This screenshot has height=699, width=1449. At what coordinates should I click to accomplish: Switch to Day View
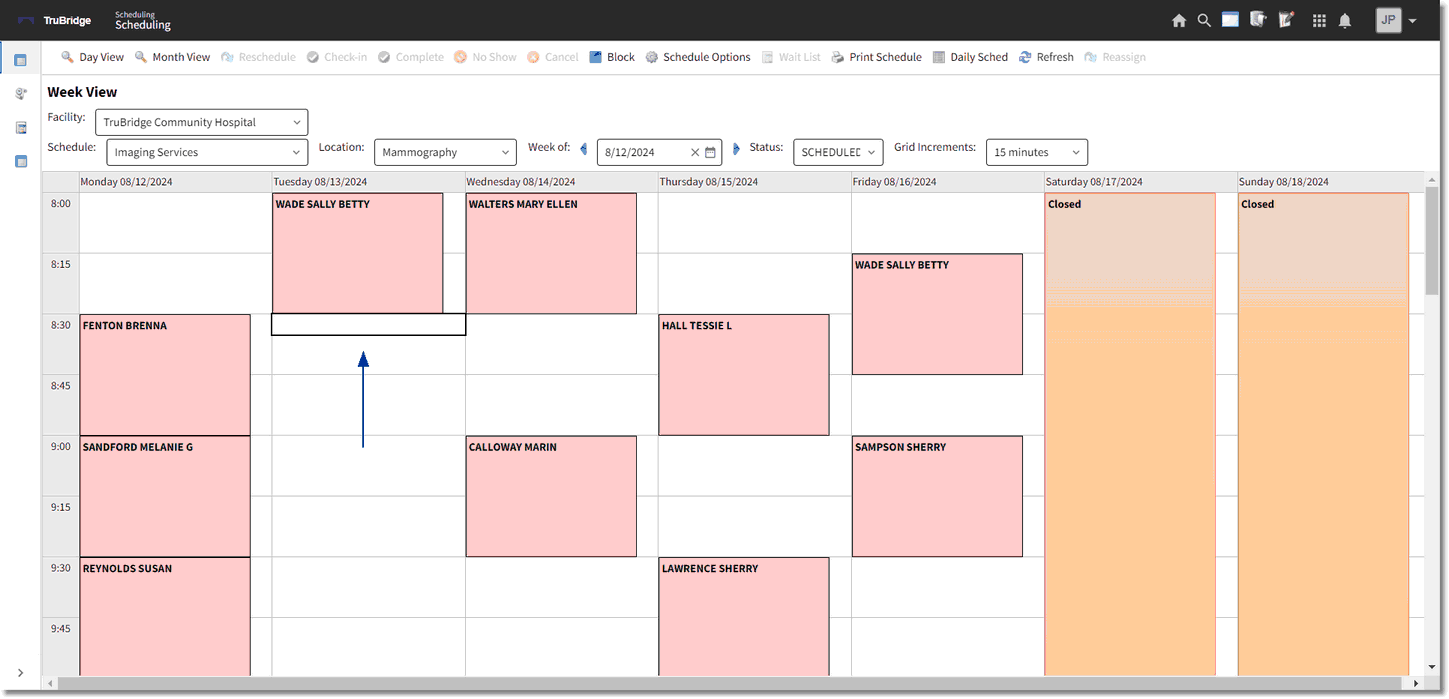point(93,57)
